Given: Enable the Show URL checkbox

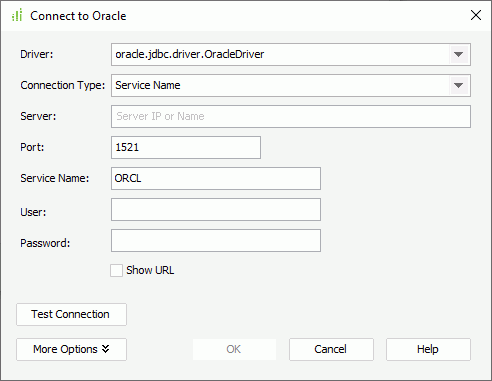Looking at the screenshot, I should pyautogui.click(x=116, y=270).
